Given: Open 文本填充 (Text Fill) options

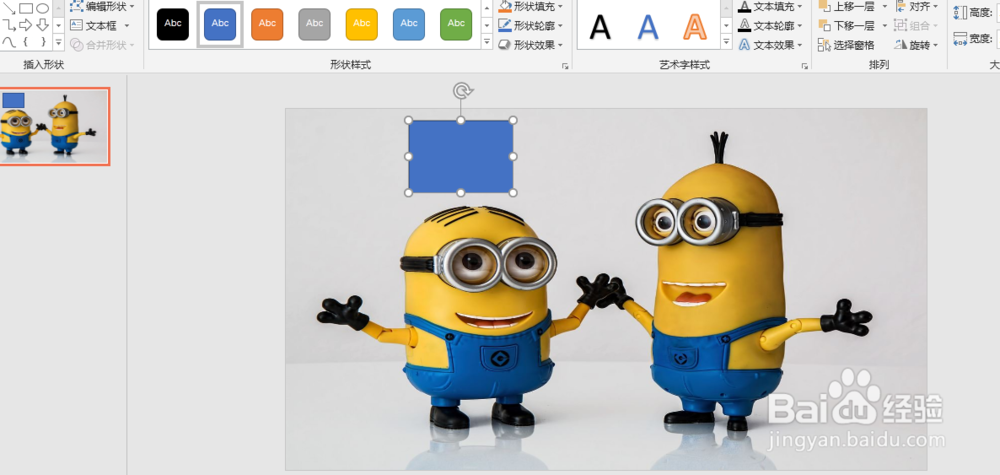Looking at the screenshot, I should click(770, 6).
